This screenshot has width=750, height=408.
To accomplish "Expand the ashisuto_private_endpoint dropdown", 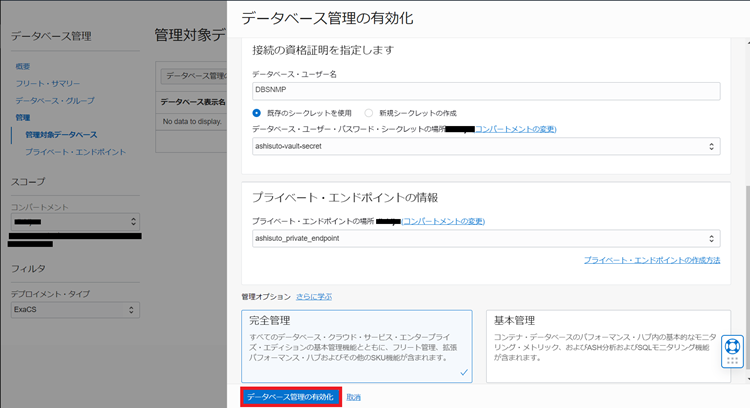I will pyautogui.click(x=485, y=238).
